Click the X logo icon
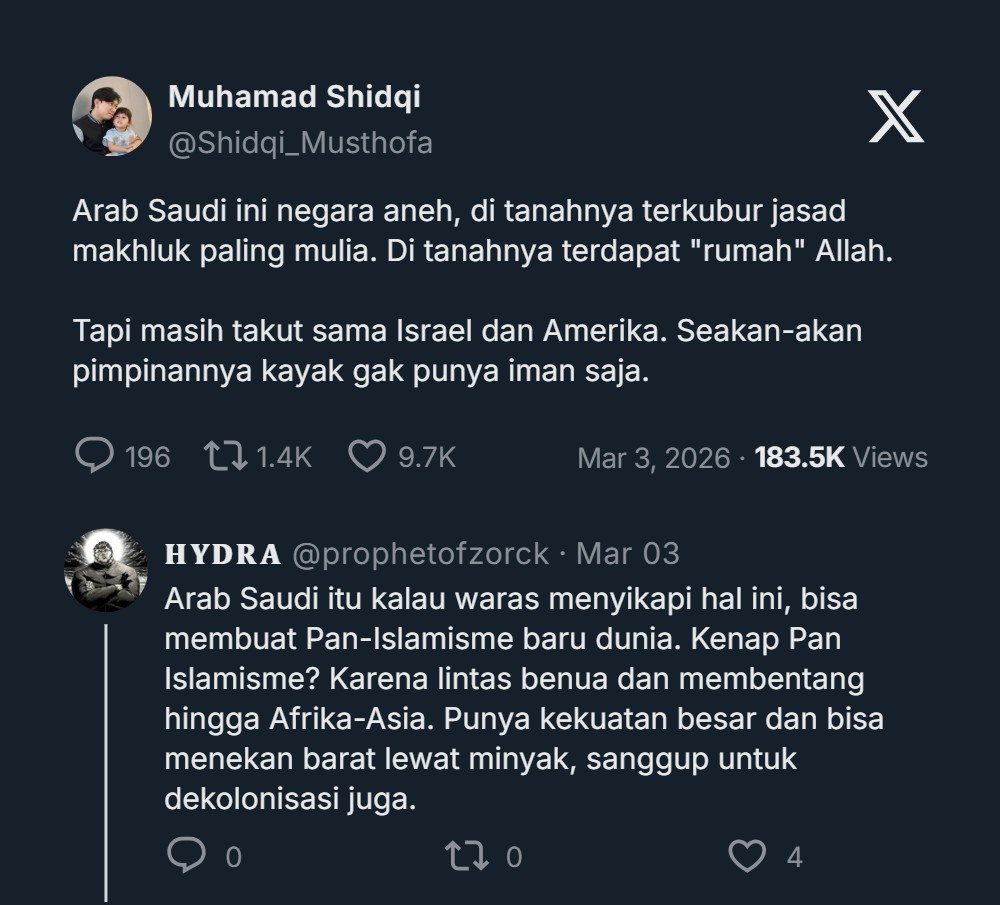The width and height of the screenshot is (1000, 905). coord(896,116)
